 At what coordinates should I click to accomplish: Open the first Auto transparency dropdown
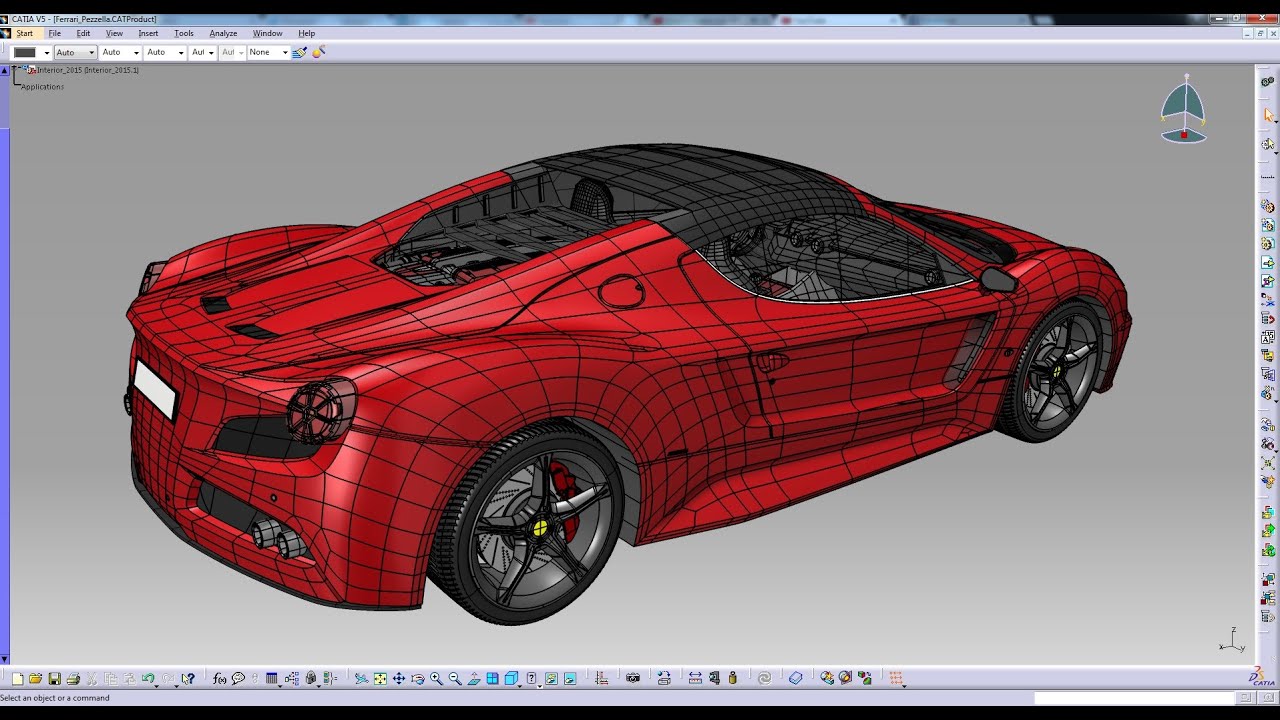[x=92, y=53]
